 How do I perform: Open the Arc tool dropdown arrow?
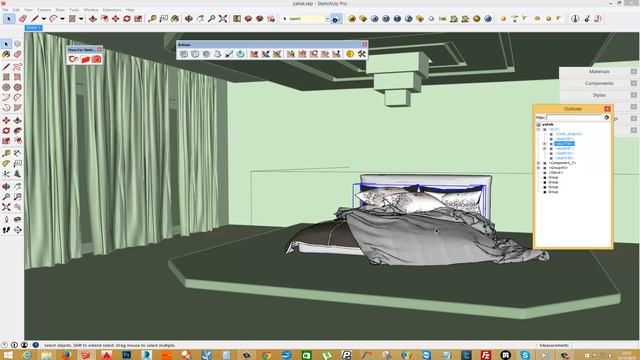(62, 19)
